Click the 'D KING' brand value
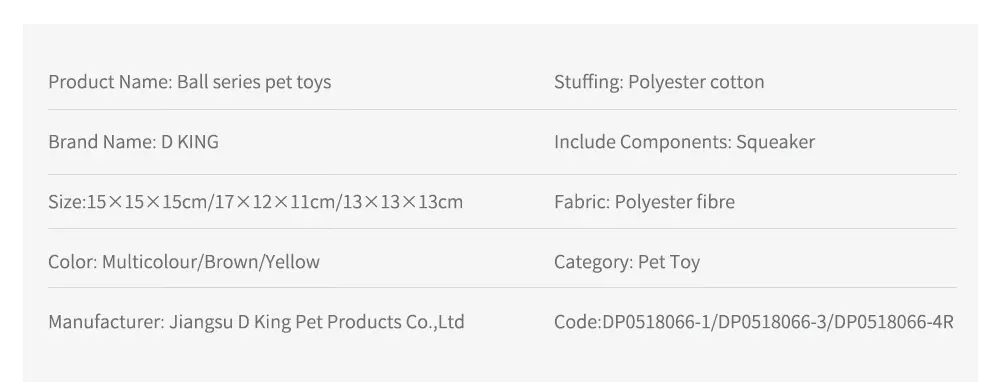 tap(189, 142)
